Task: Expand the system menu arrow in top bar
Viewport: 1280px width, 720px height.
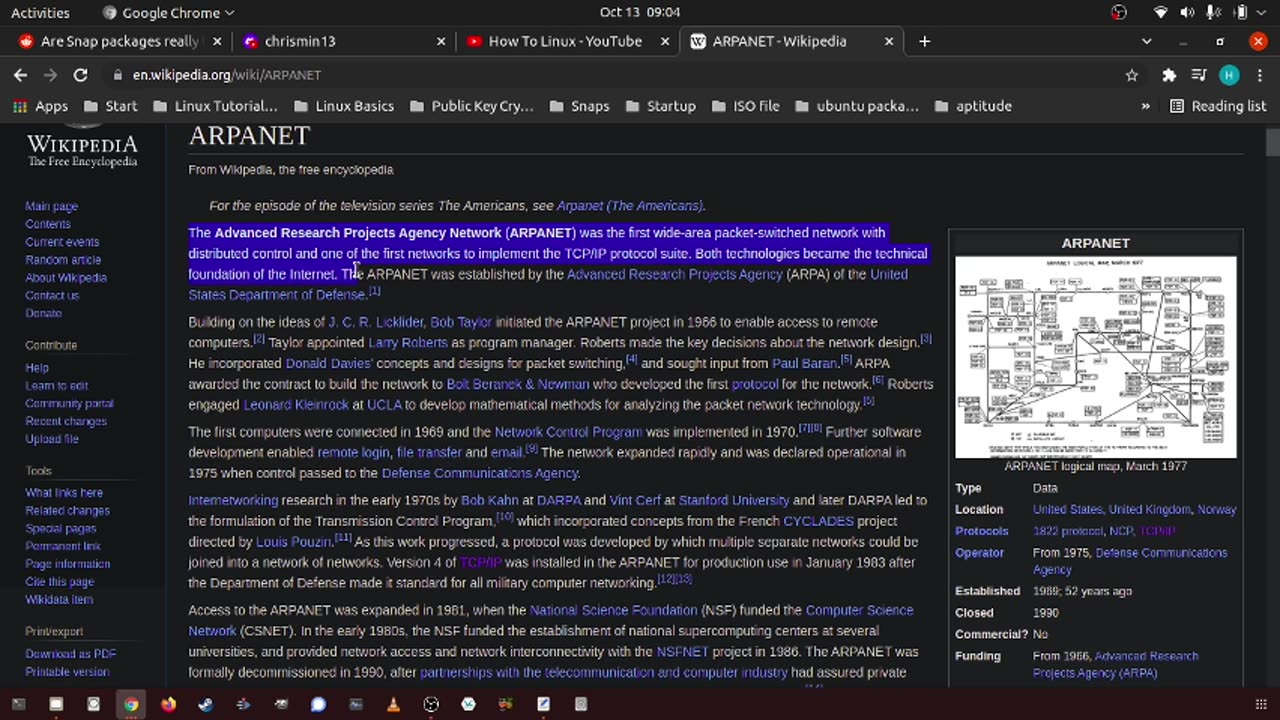Action: pyautogui.click(x=1262, y=12)
